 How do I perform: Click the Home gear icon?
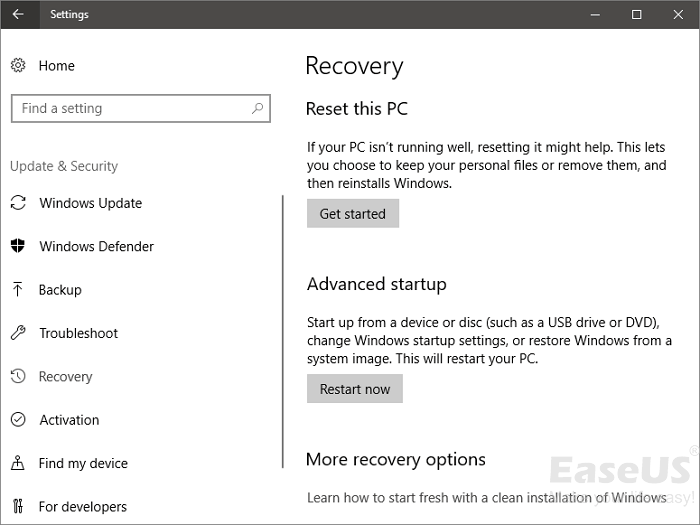click(x=18, y=66)
